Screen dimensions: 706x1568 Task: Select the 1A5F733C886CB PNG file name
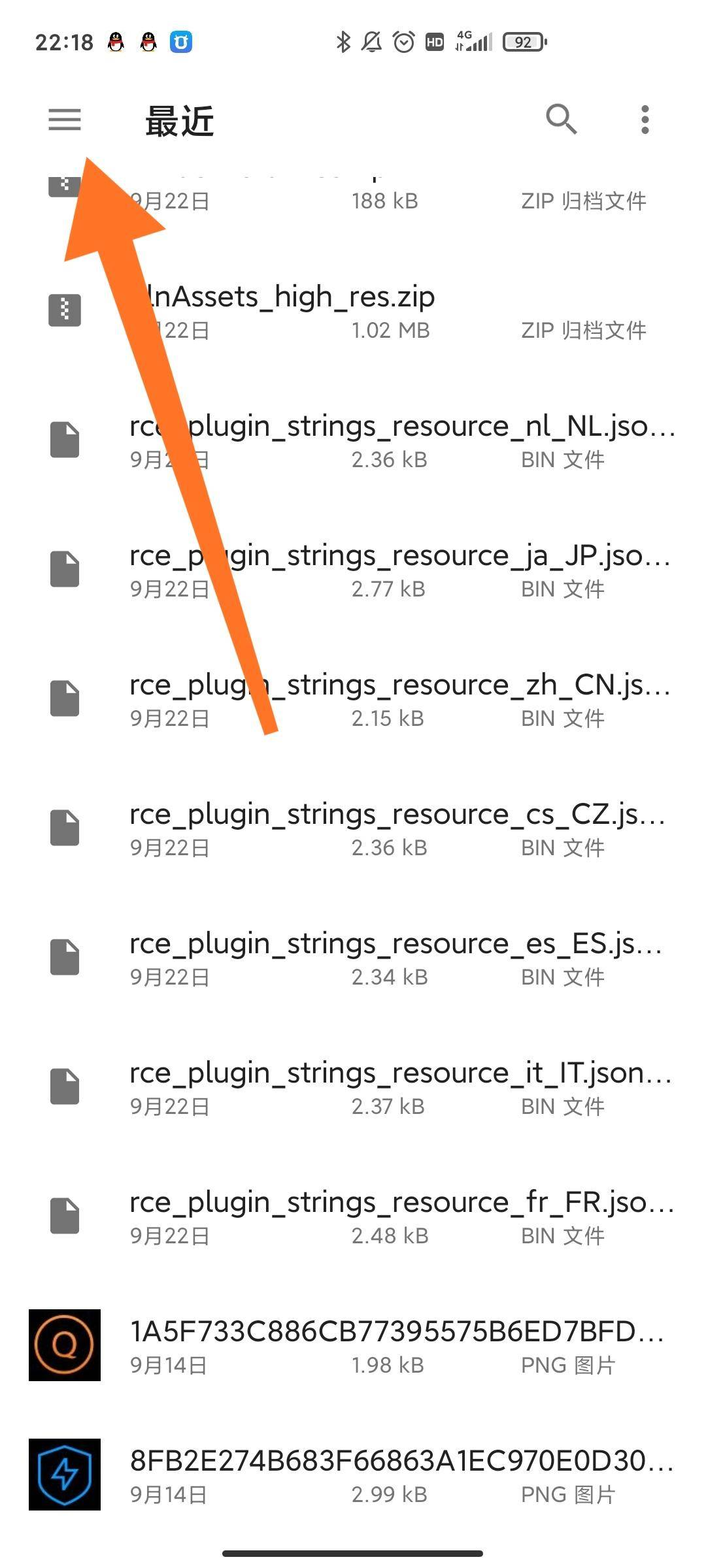point(397,1331)
